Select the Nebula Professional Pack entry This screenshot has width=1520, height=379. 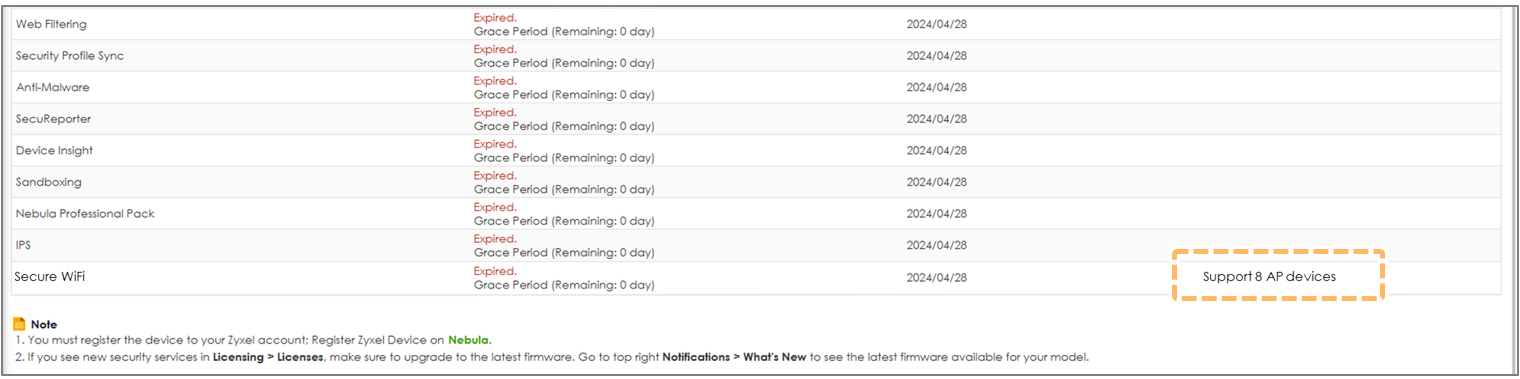(x=86, y=214)
